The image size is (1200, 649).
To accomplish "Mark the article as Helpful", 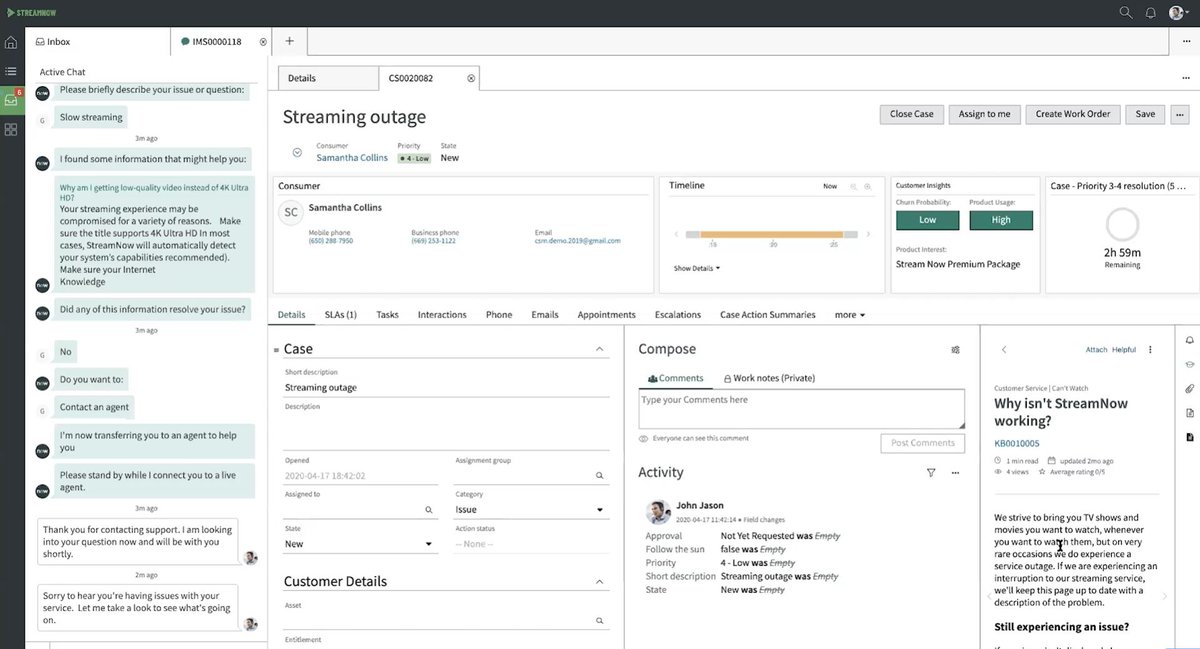I will [x=1124, y=350].
